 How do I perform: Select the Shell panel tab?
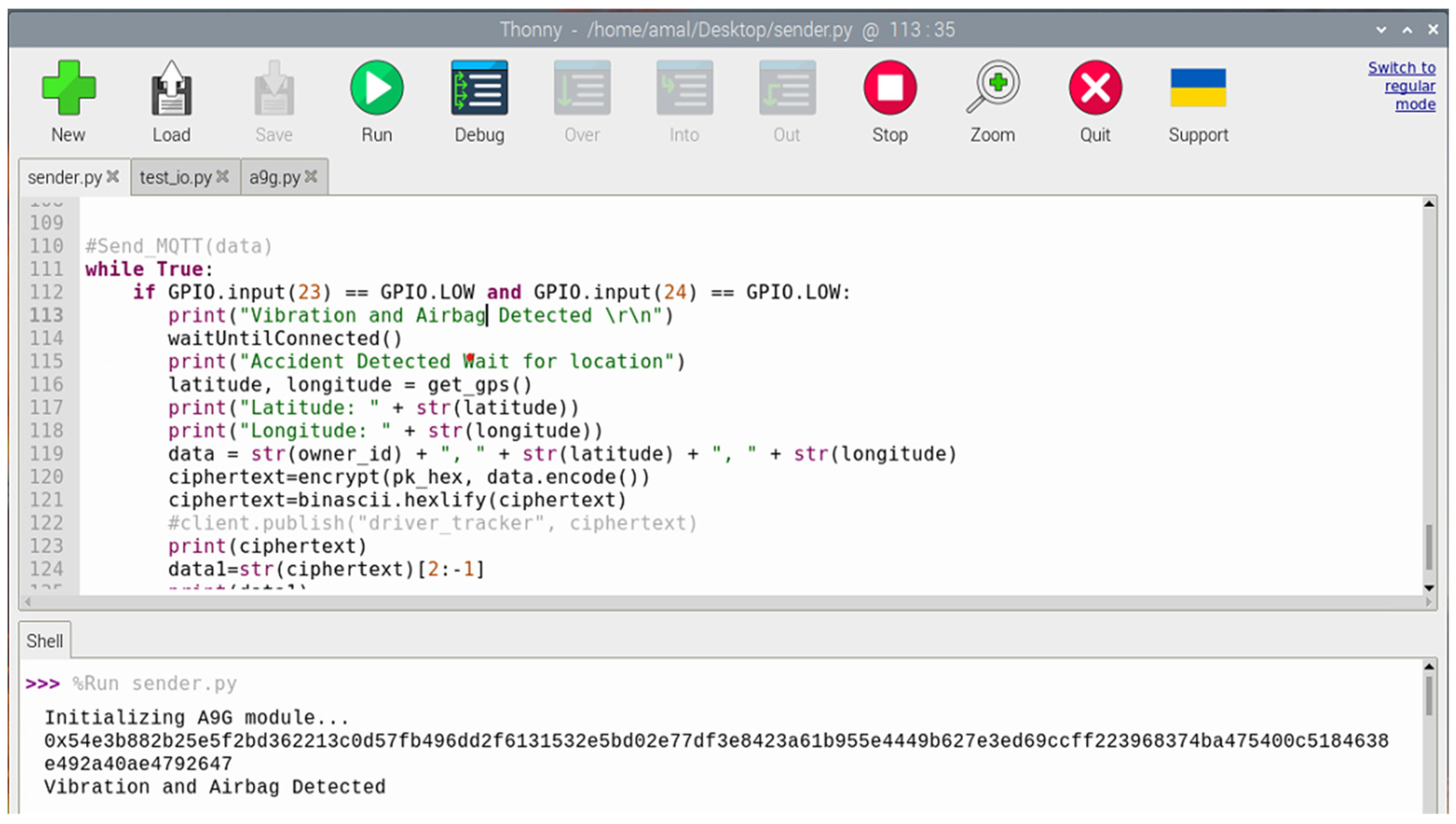(44, 641)
